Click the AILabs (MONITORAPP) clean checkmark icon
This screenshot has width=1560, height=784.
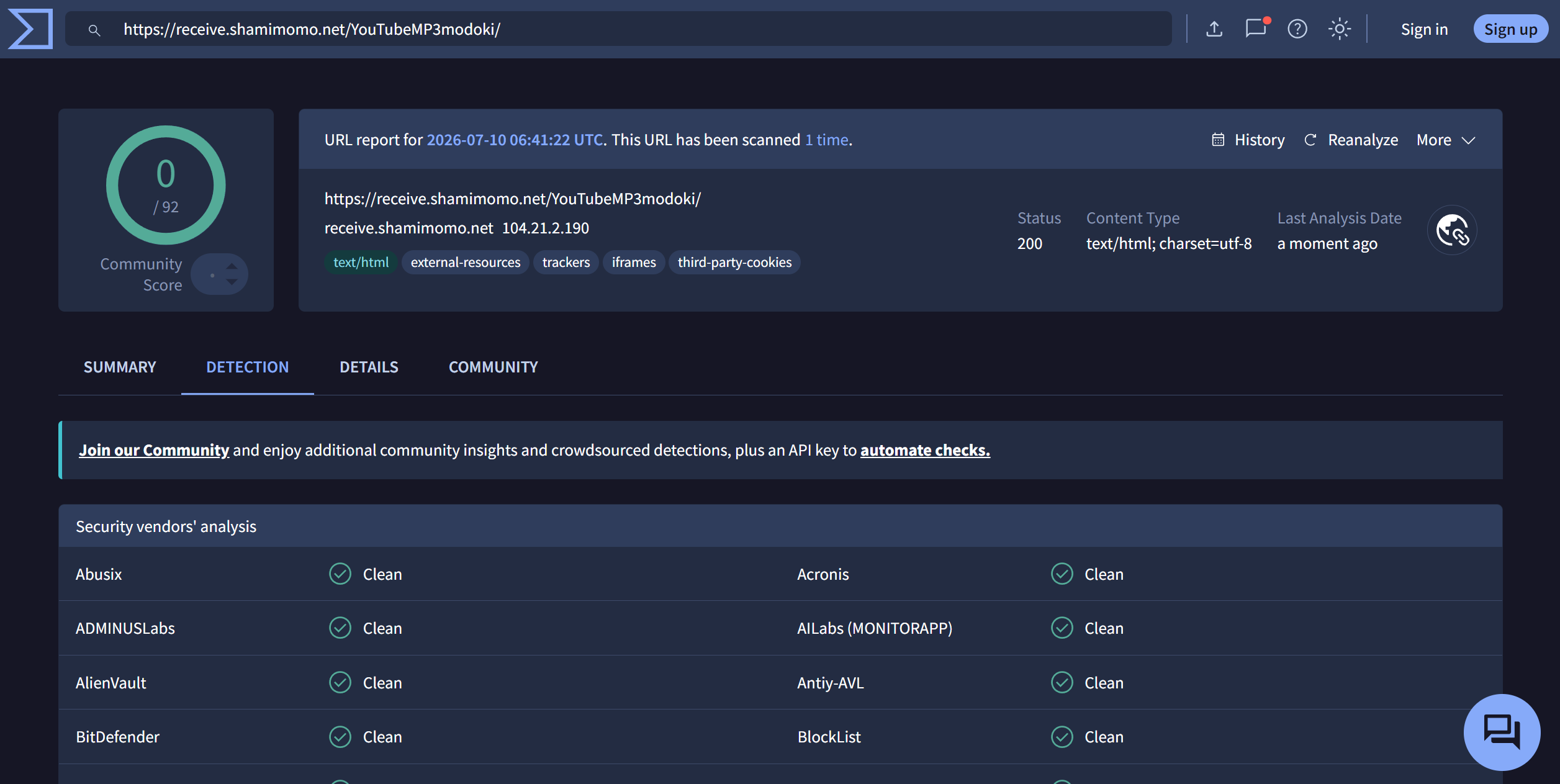click(x=1062, y=628)
